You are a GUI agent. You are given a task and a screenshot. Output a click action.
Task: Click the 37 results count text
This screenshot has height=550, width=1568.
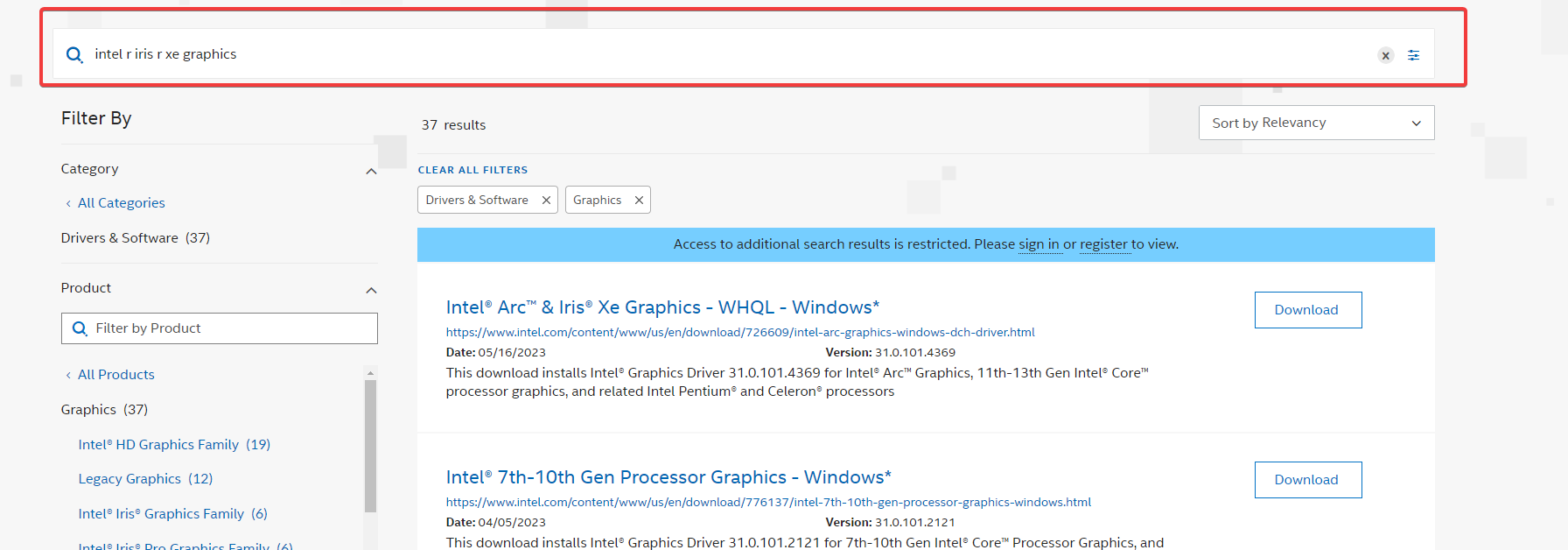pyautogui.click(x=453, y=125)
